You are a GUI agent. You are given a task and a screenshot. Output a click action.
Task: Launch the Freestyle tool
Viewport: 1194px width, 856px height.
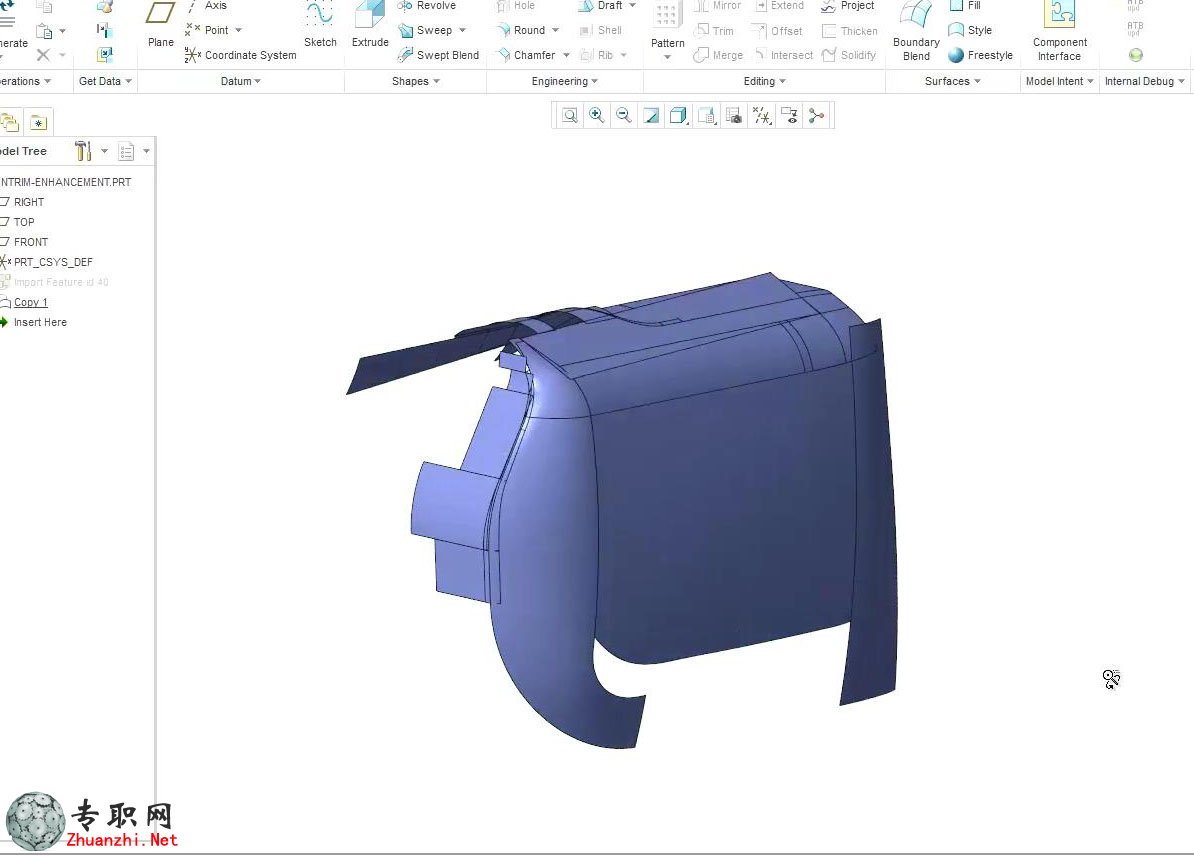pyautogui.click(x=981, y=55)
